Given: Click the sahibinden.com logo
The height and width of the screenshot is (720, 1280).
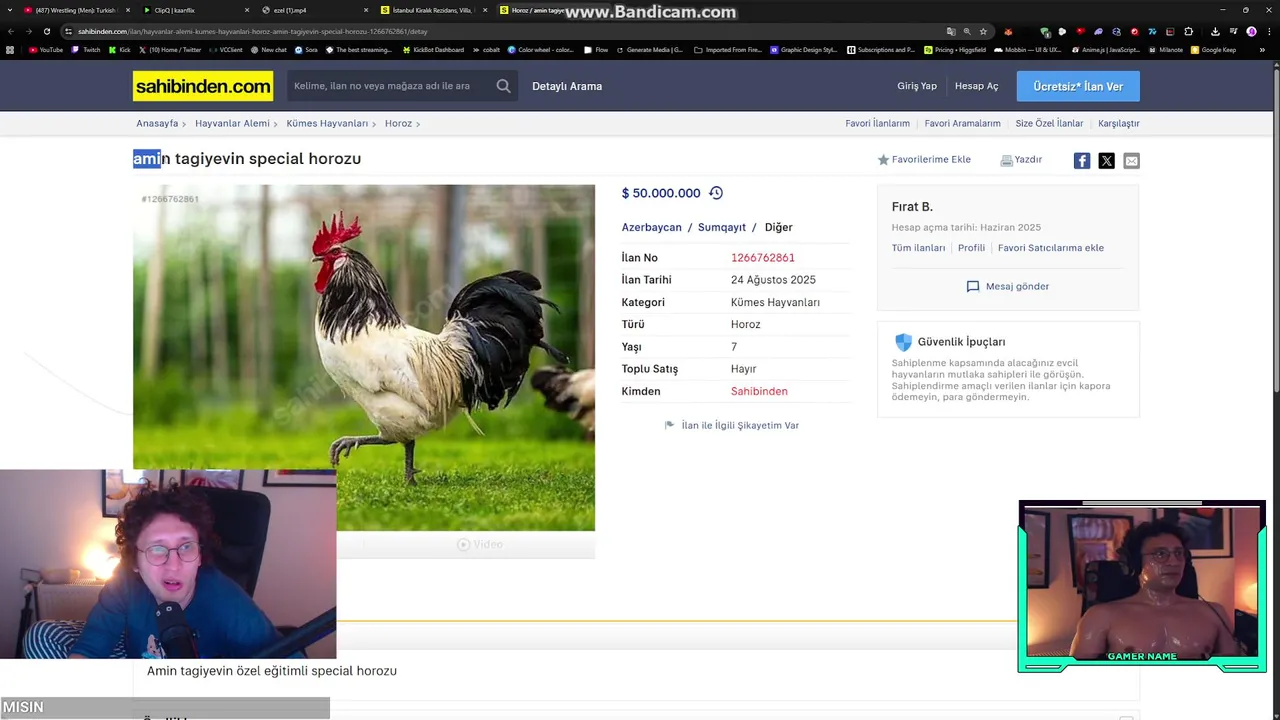Looking at the screenshot, I should (x=203, y=86).
